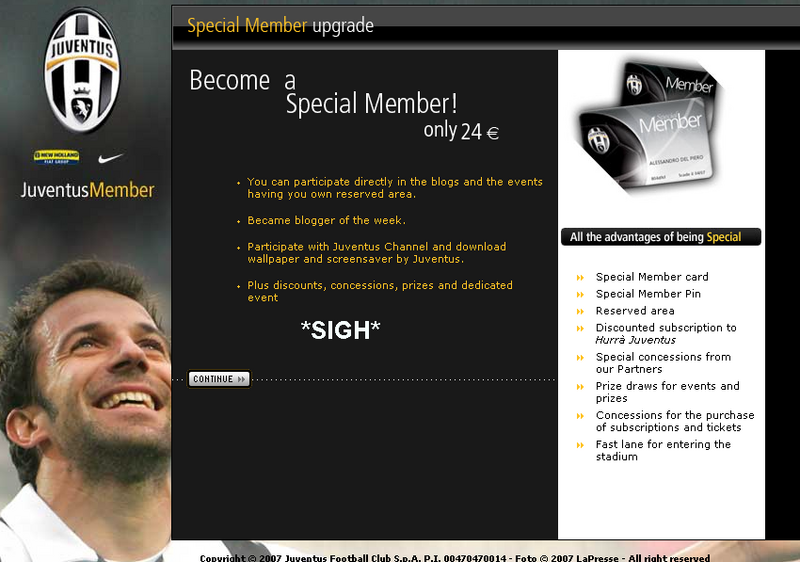
Task: Click the Became blogger of the week item
Action: point(327,220)
